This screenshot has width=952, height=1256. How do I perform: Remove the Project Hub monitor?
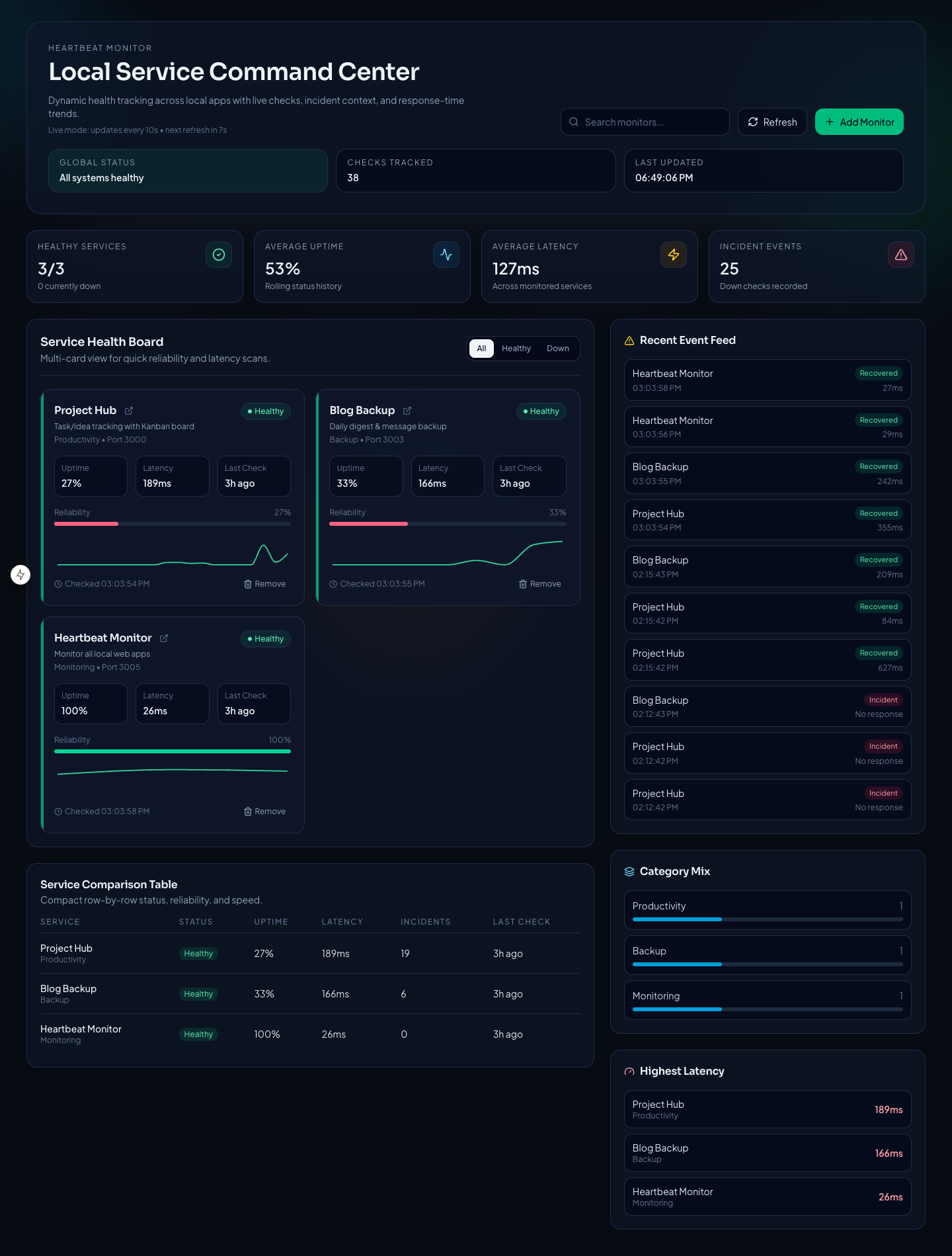click(x=265, y=584)
